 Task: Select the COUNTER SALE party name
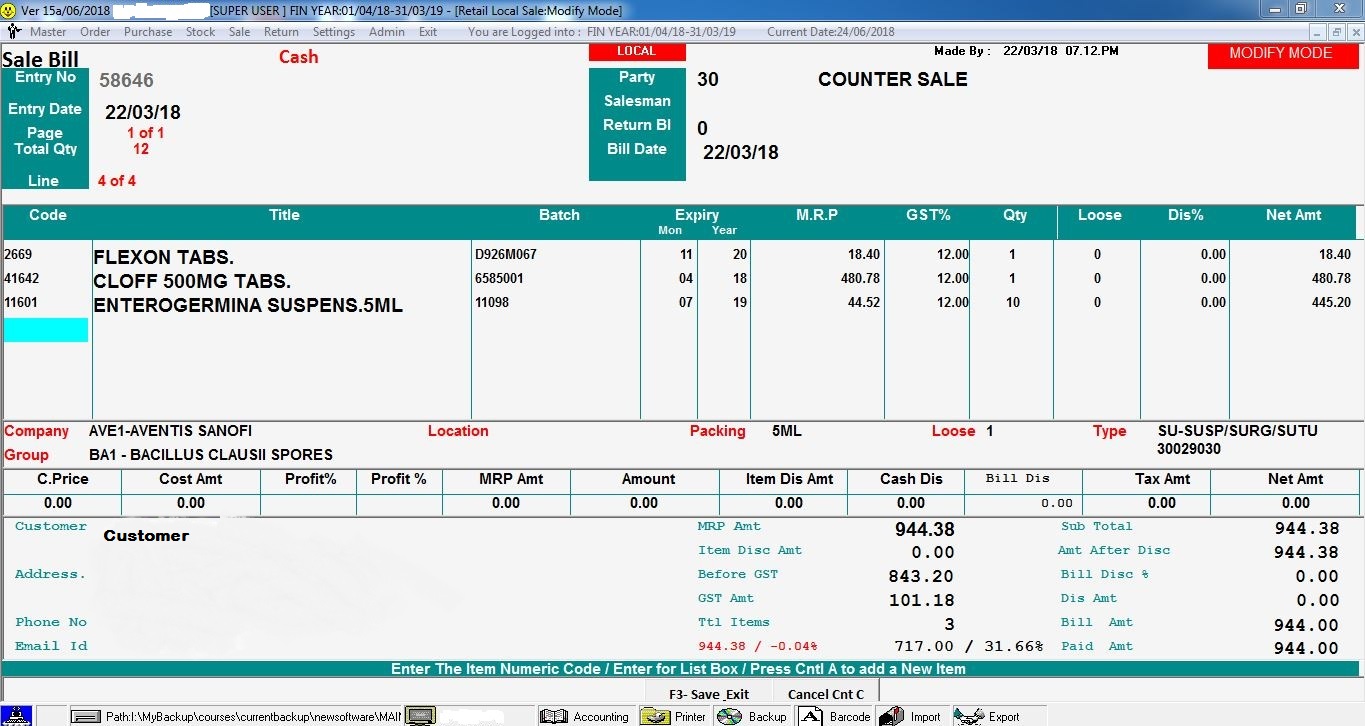[x=891, y=79]
